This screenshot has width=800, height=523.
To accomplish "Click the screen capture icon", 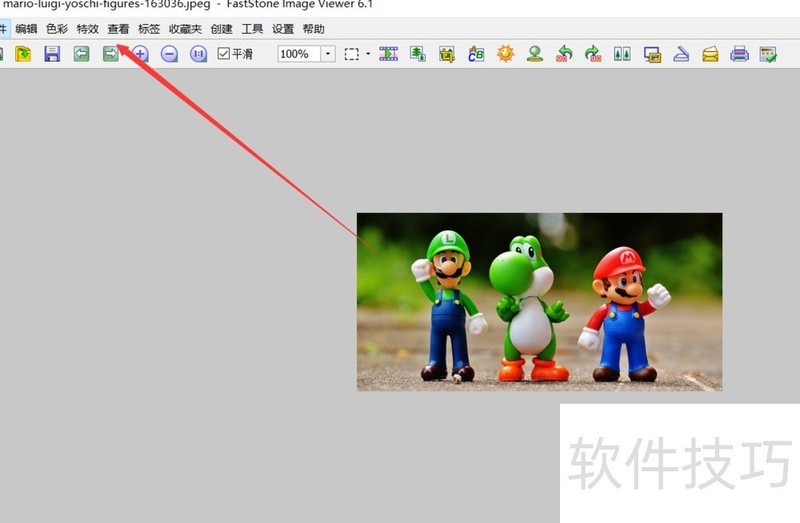I will click(x=652, y=54).
